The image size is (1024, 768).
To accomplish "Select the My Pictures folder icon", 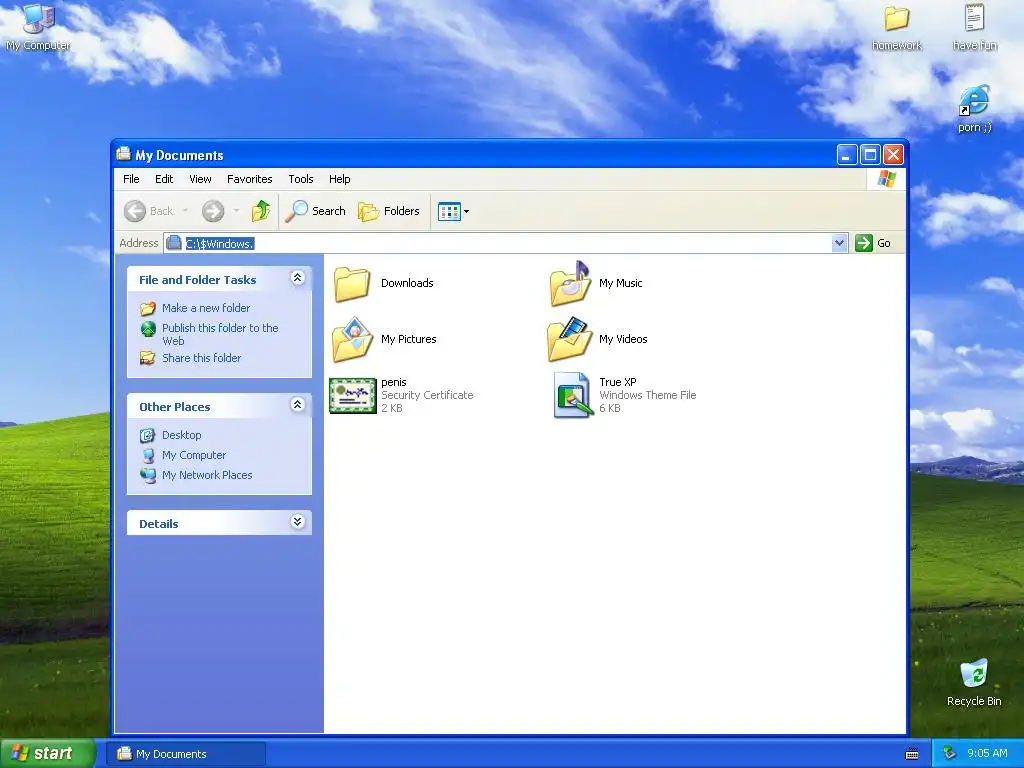I will coord(352,339).
